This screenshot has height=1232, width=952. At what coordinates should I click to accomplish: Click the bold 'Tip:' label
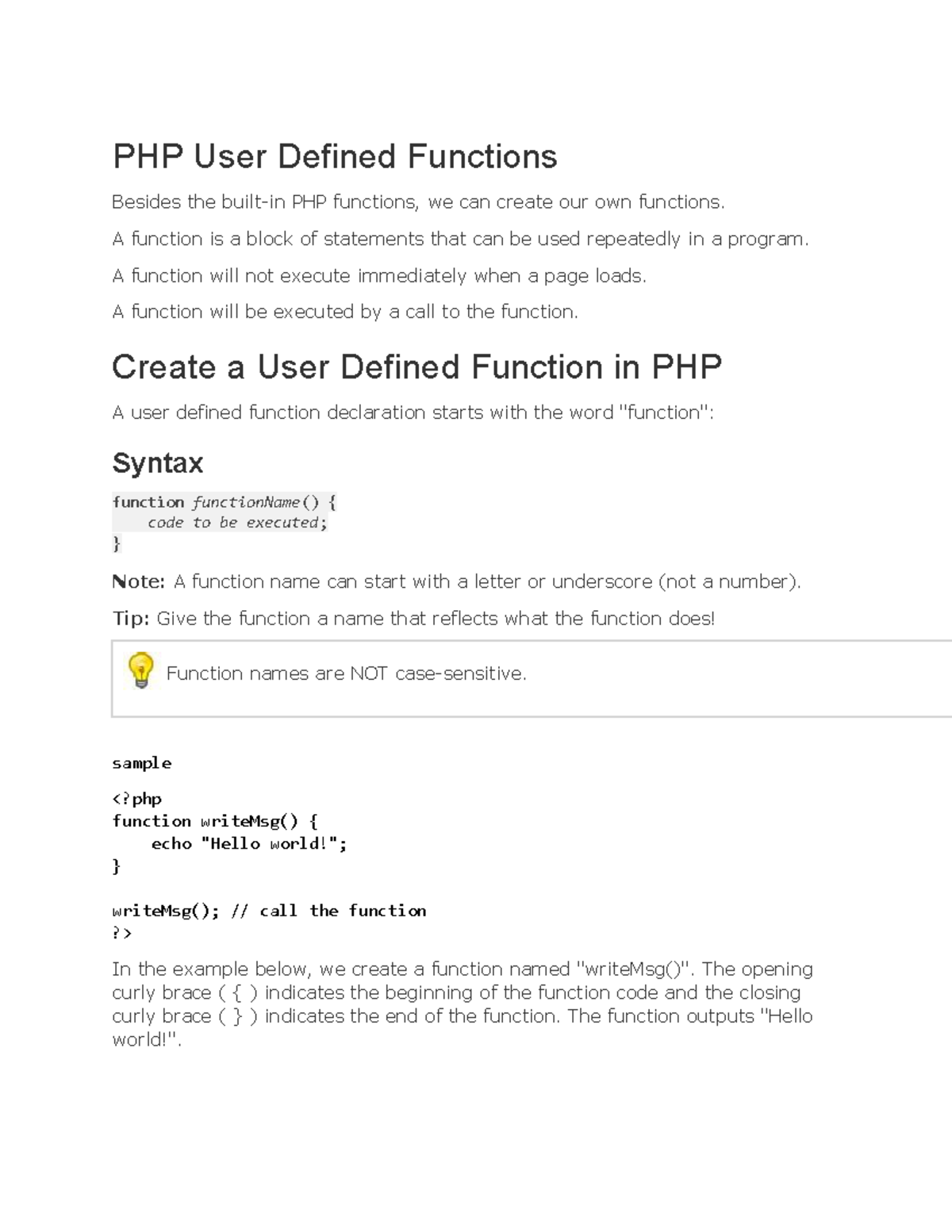131,618
